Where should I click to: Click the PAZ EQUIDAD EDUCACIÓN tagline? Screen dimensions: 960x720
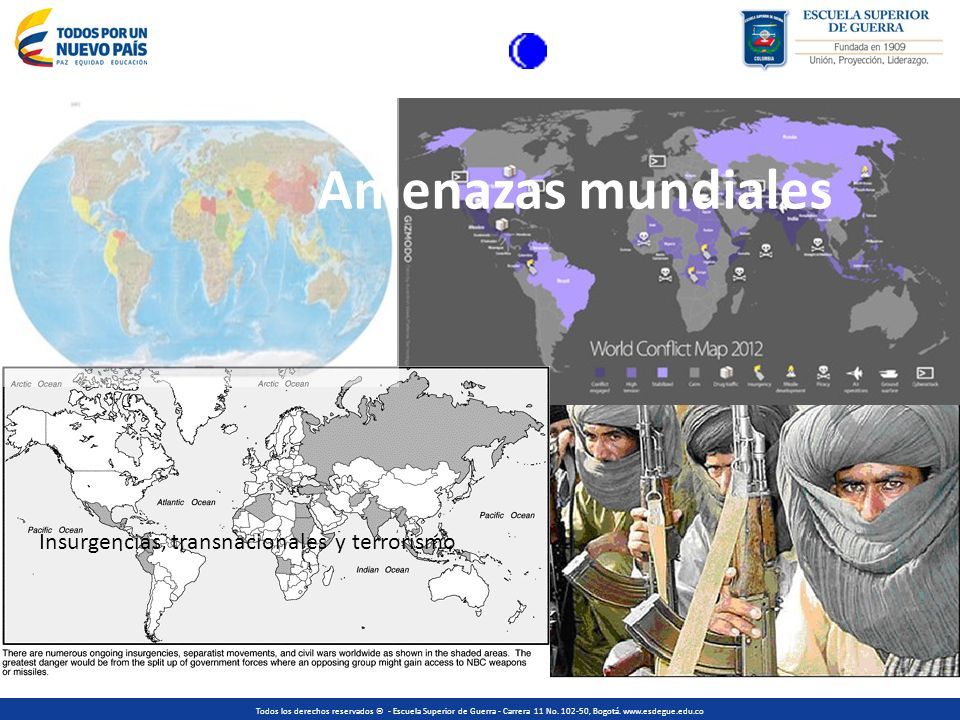102,62
